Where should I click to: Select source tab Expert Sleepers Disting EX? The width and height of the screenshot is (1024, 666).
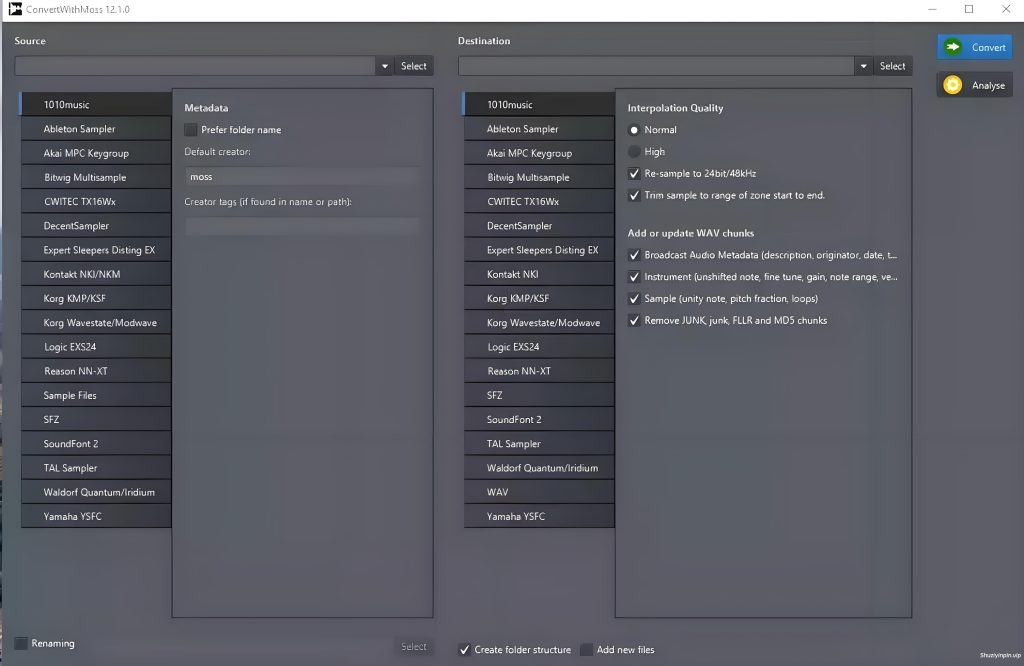point(96,249)
